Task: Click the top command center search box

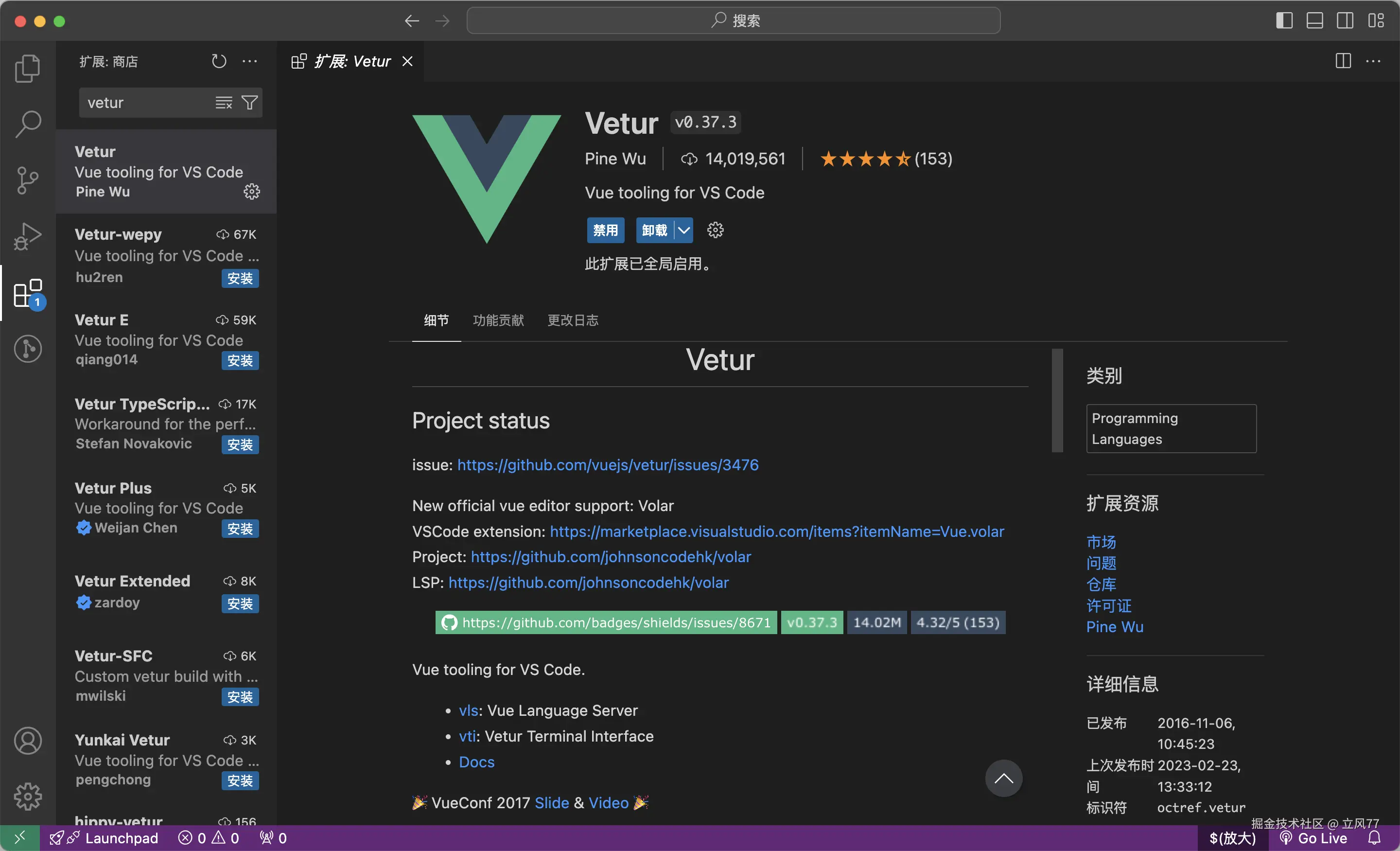Action: [734, 20]
